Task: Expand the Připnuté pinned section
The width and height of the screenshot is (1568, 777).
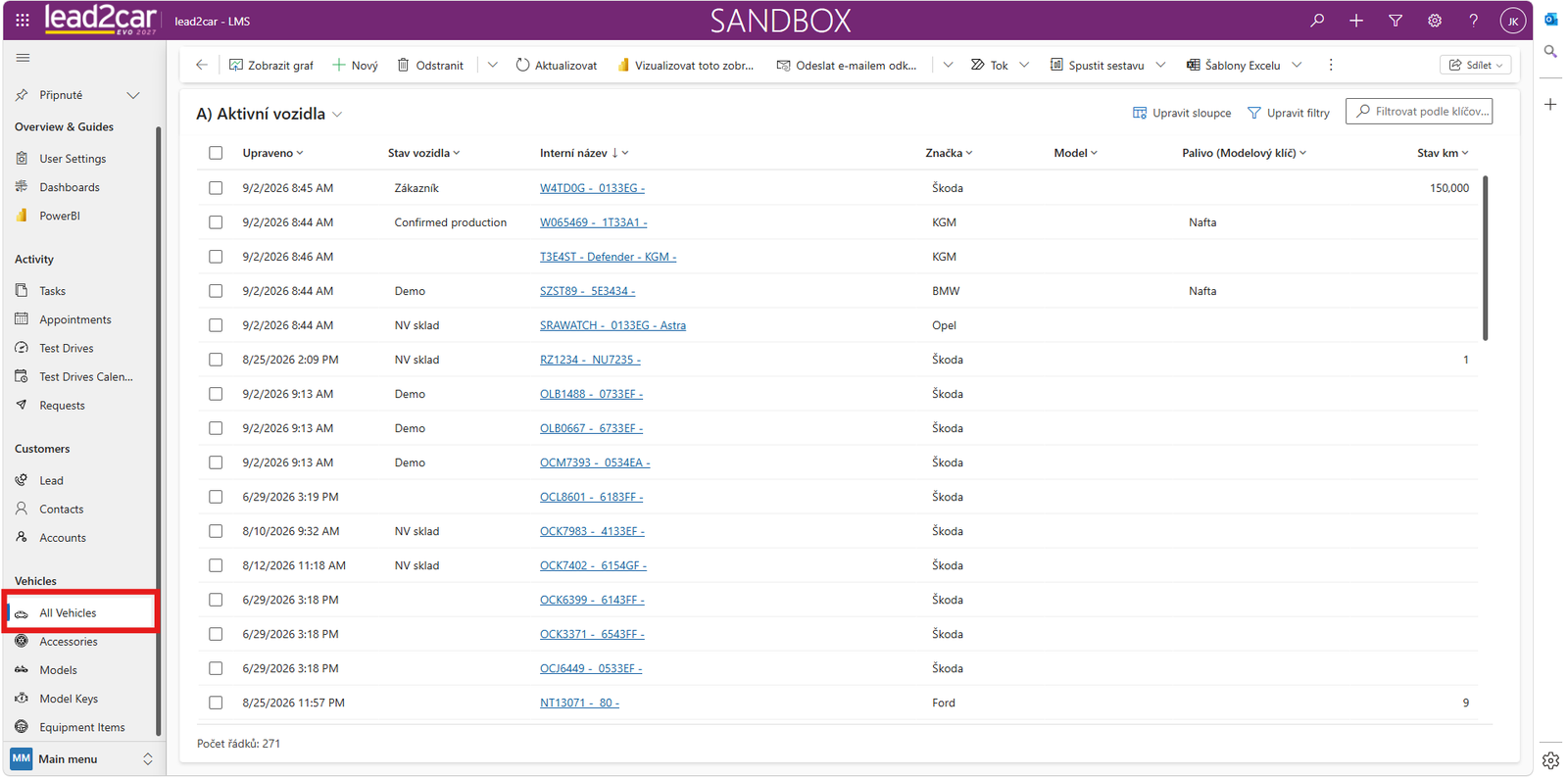Action: (x=133, y=95)
